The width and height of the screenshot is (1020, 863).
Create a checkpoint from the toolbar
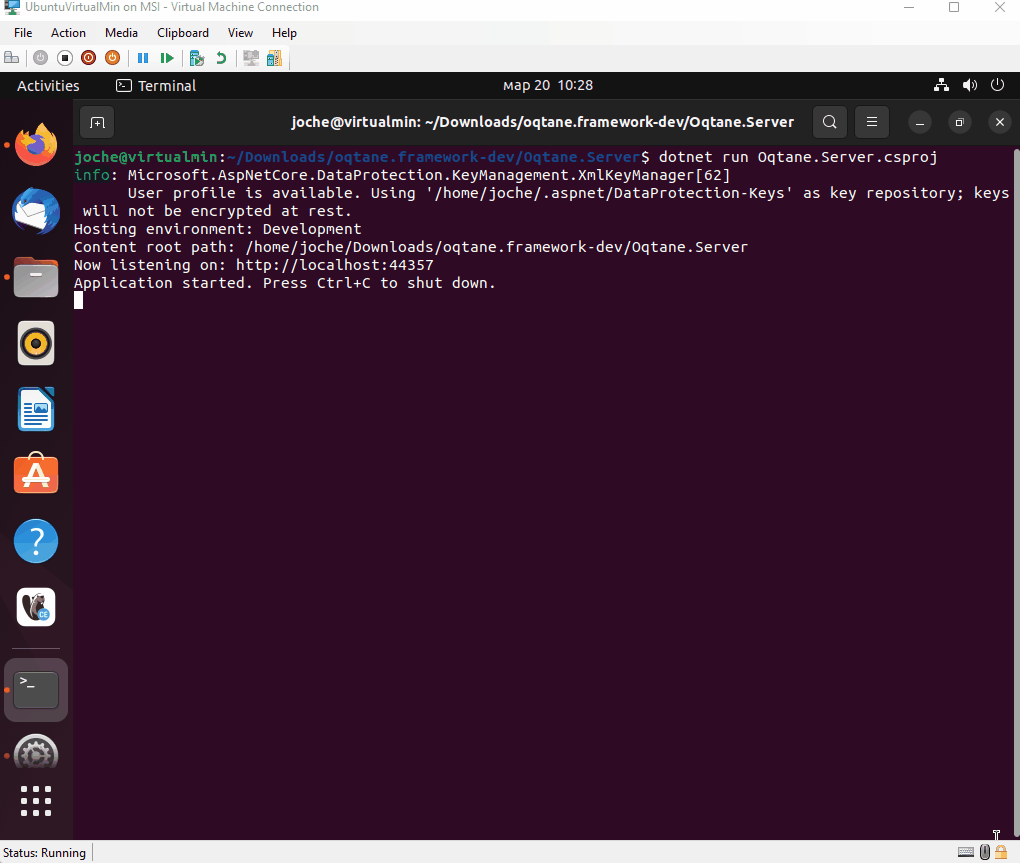point(196,58)
